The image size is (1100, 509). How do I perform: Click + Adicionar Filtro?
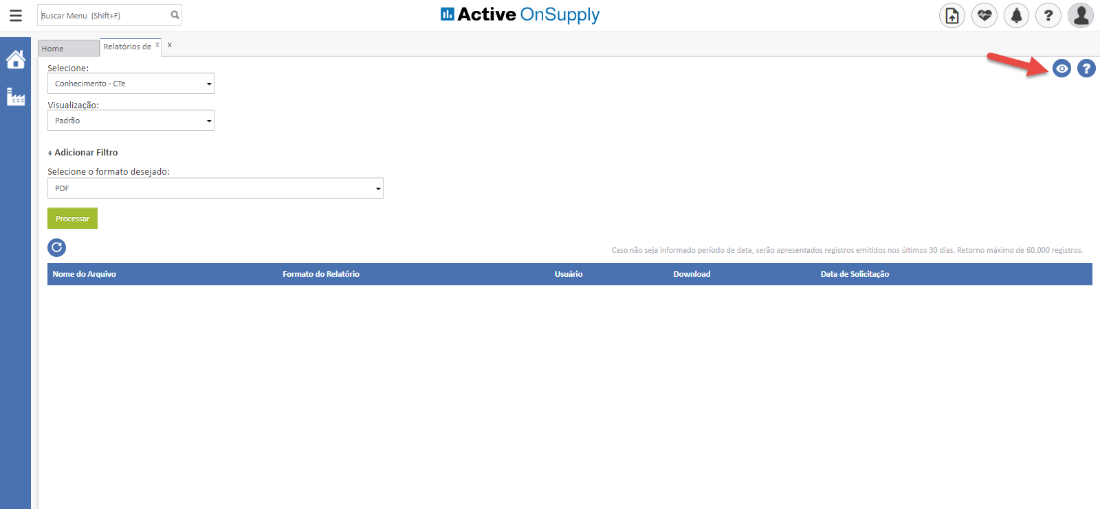tap(83, 152)
